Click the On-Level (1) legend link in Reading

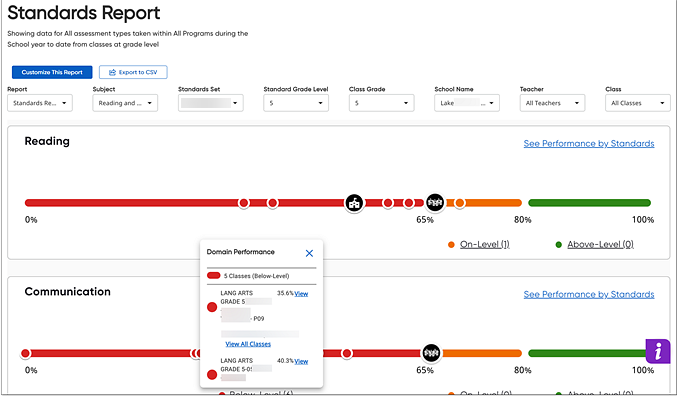pyautogui.click(x=484, y=245)
